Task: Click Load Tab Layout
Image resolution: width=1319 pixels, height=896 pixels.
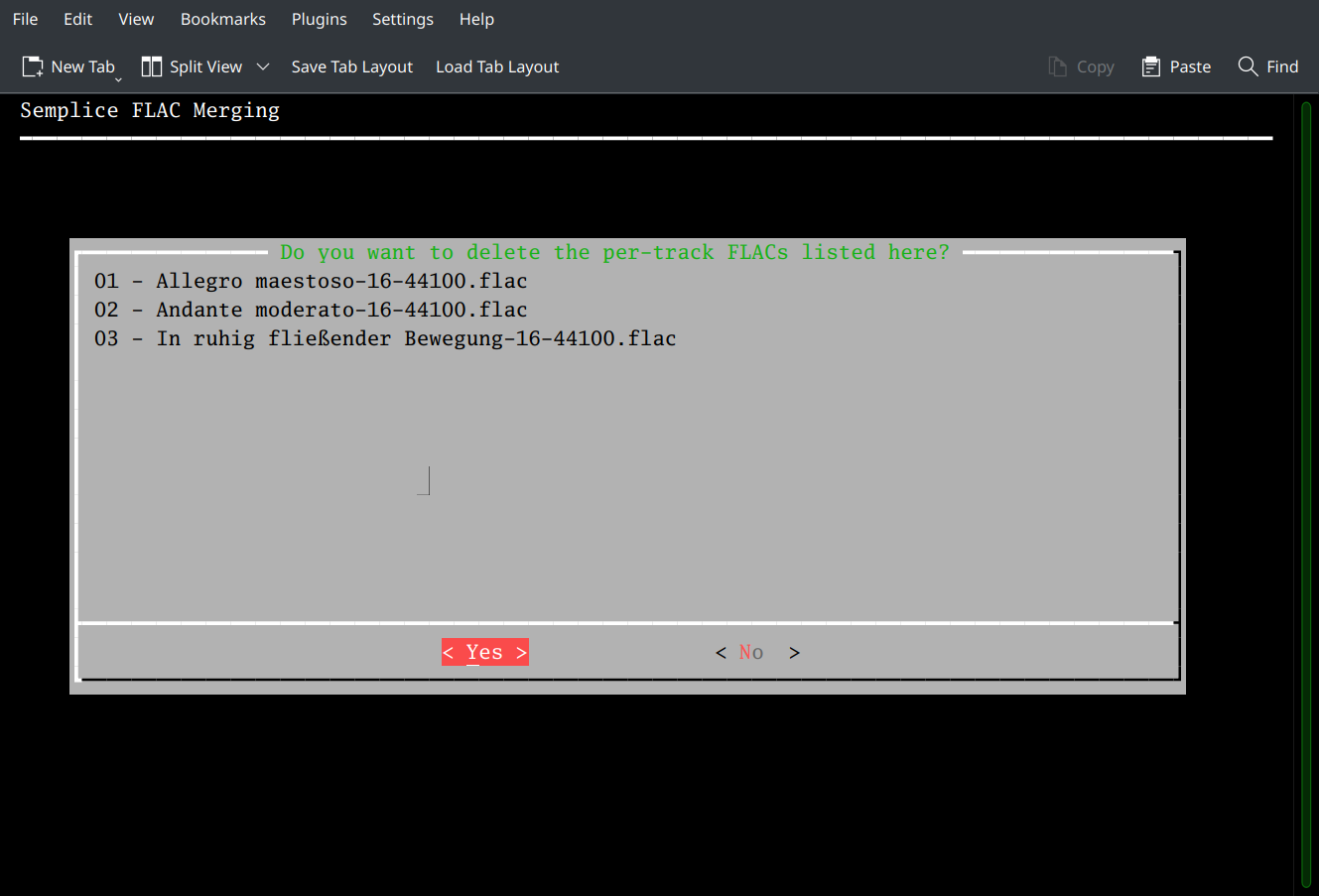Action: click(x=496, y=66)
